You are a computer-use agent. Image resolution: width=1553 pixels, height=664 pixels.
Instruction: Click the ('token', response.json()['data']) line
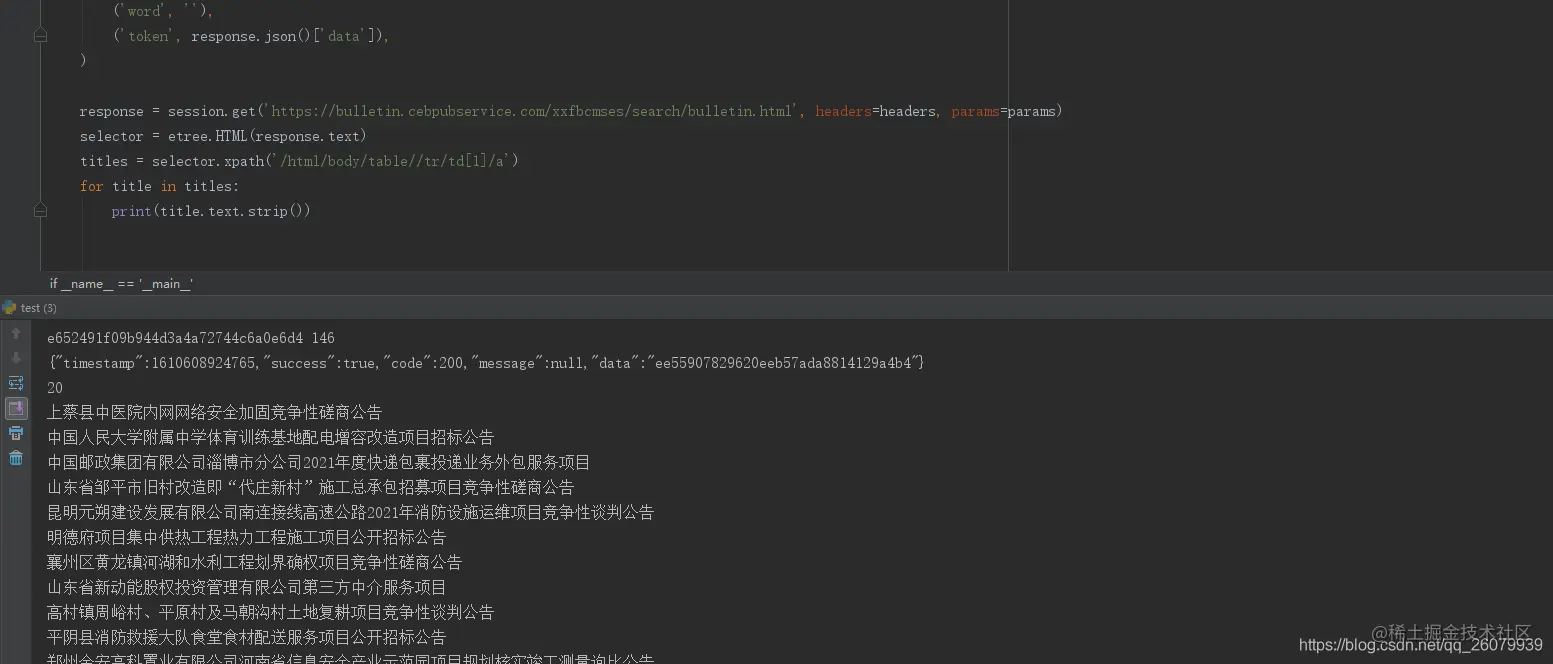(x=250, y=36)
